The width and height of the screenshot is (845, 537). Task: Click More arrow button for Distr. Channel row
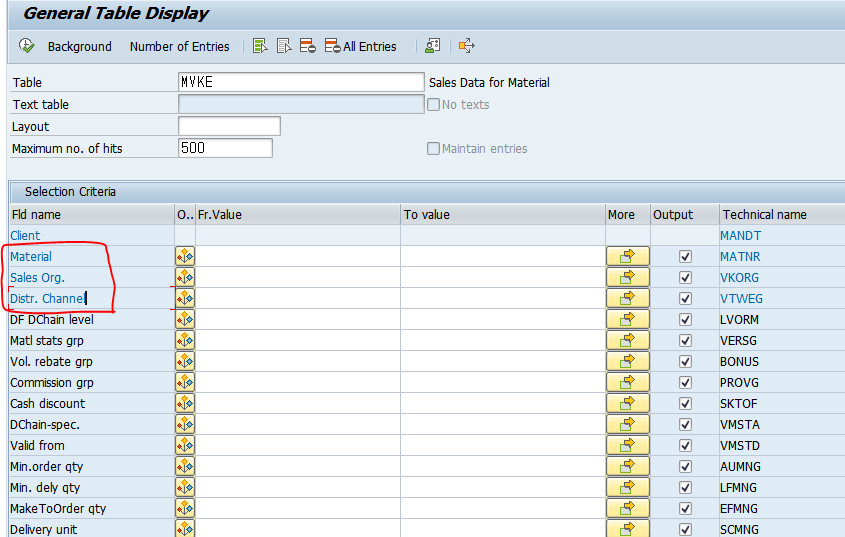pyautogui.click(x=627, y=298)
